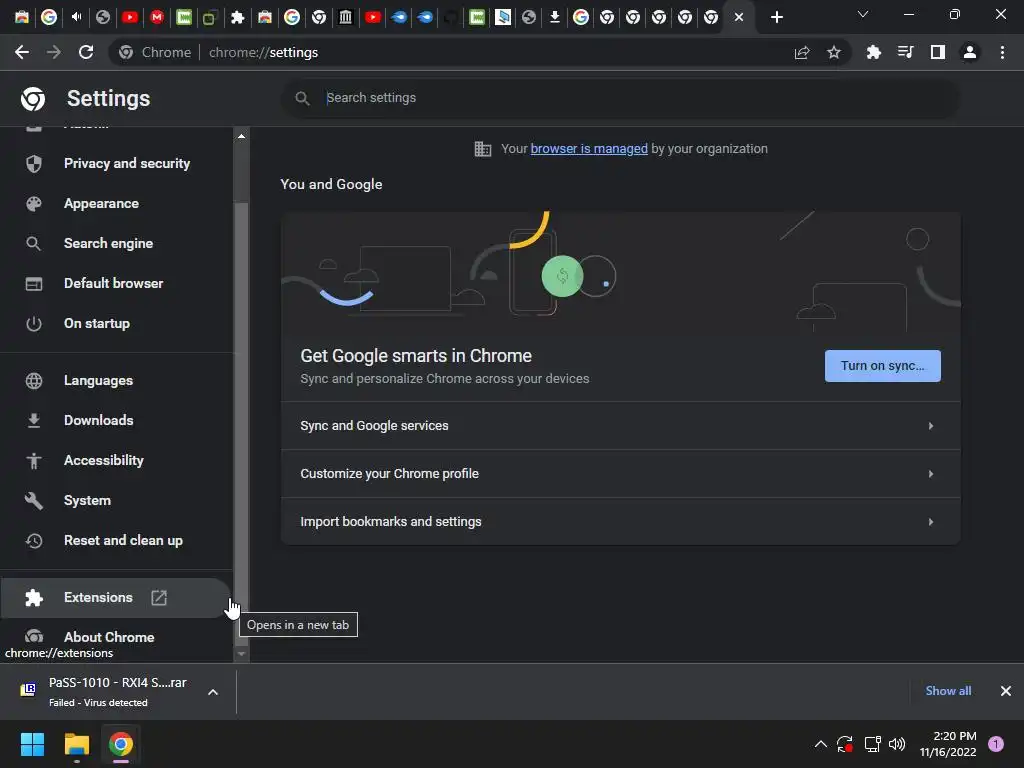
Task: Go back to the previous page
Action: (x=22, y=52)
